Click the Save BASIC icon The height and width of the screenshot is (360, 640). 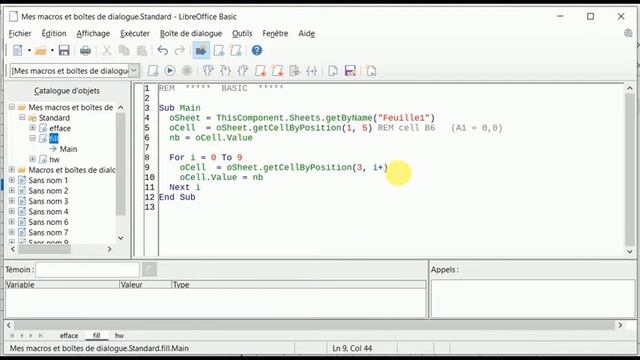[350, 71]
